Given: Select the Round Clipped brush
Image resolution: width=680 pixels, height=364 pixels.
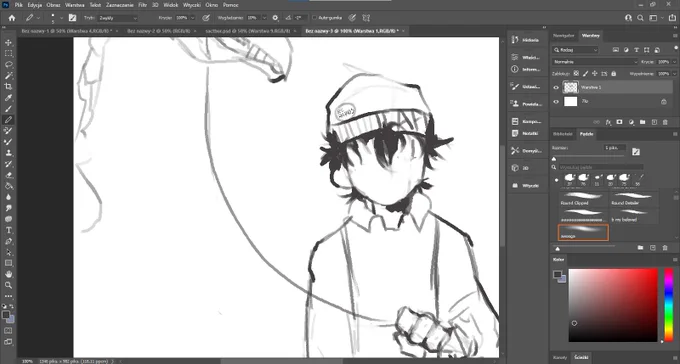Looking at the screenshot, I should (x=582, y=200).
